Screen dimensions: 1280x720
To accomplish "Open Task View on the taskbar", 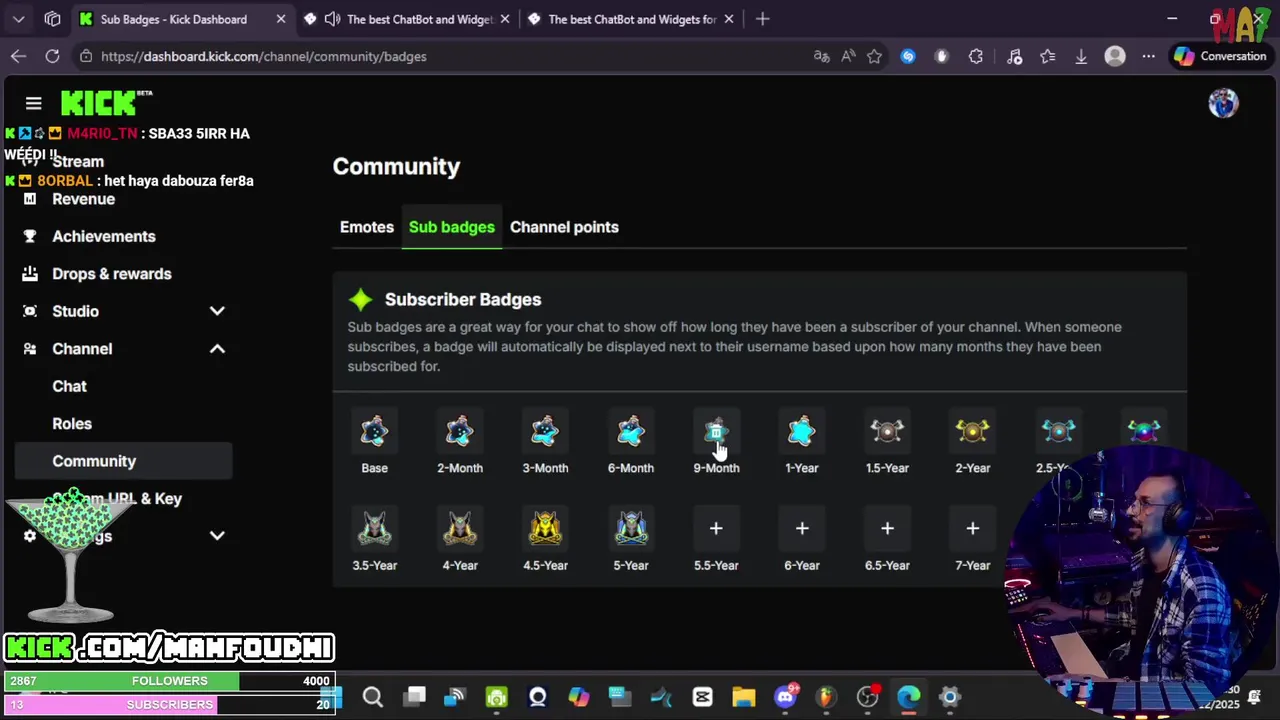I will coord(415,697).
